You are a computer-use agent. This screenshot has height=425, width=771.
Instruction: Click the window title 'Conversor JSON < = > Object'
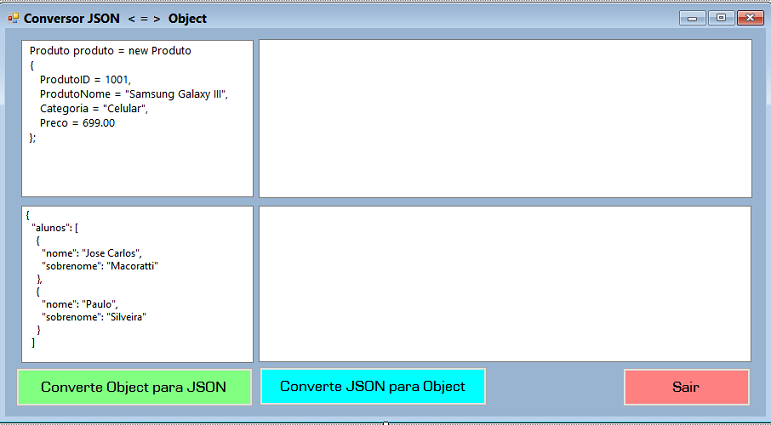coord(115,19)
